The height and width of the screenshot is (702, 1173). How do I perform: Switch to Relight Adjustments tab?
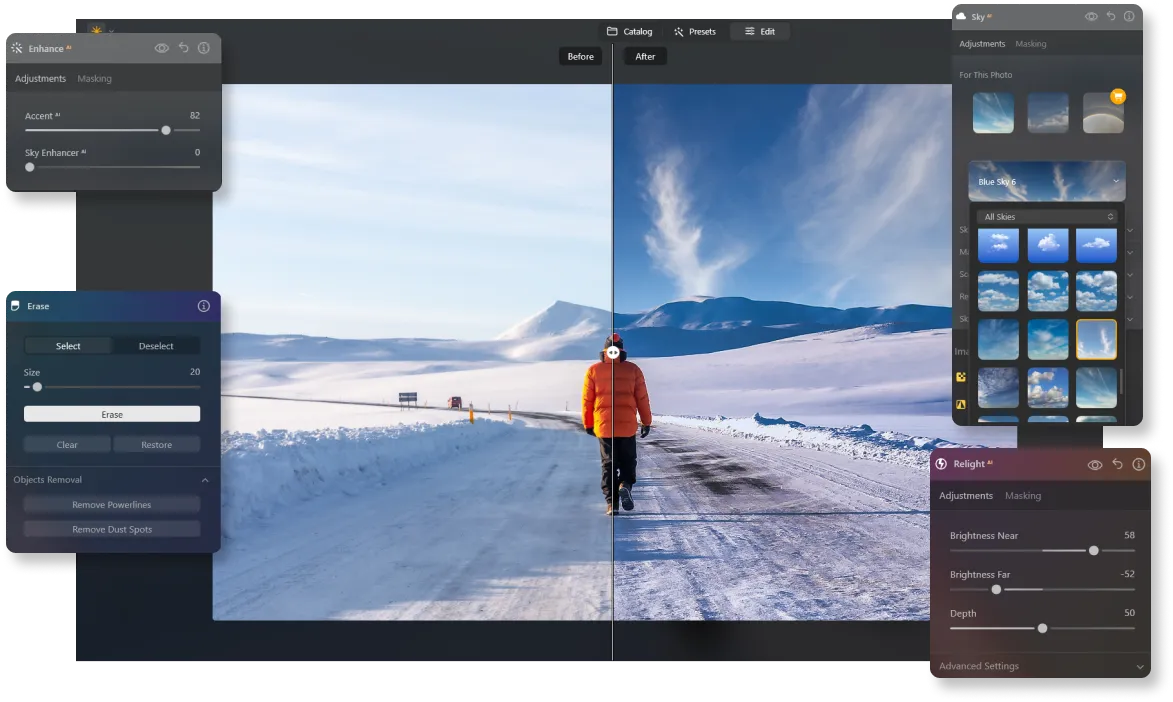coord(966,495)
